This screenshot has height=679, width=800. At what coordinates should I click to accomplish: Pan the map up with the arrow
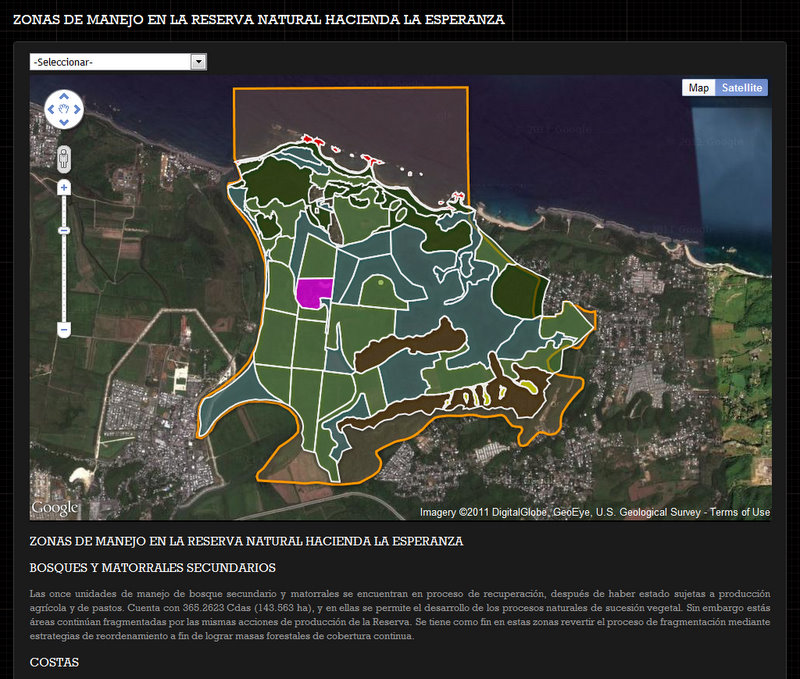click(x=64, y=96)
